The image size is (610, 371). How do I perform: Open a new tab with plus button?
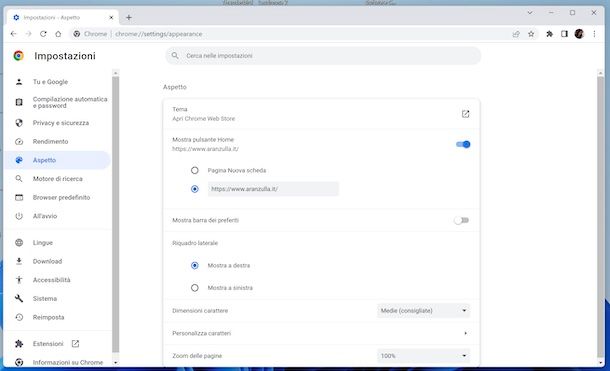click(129, 18)
